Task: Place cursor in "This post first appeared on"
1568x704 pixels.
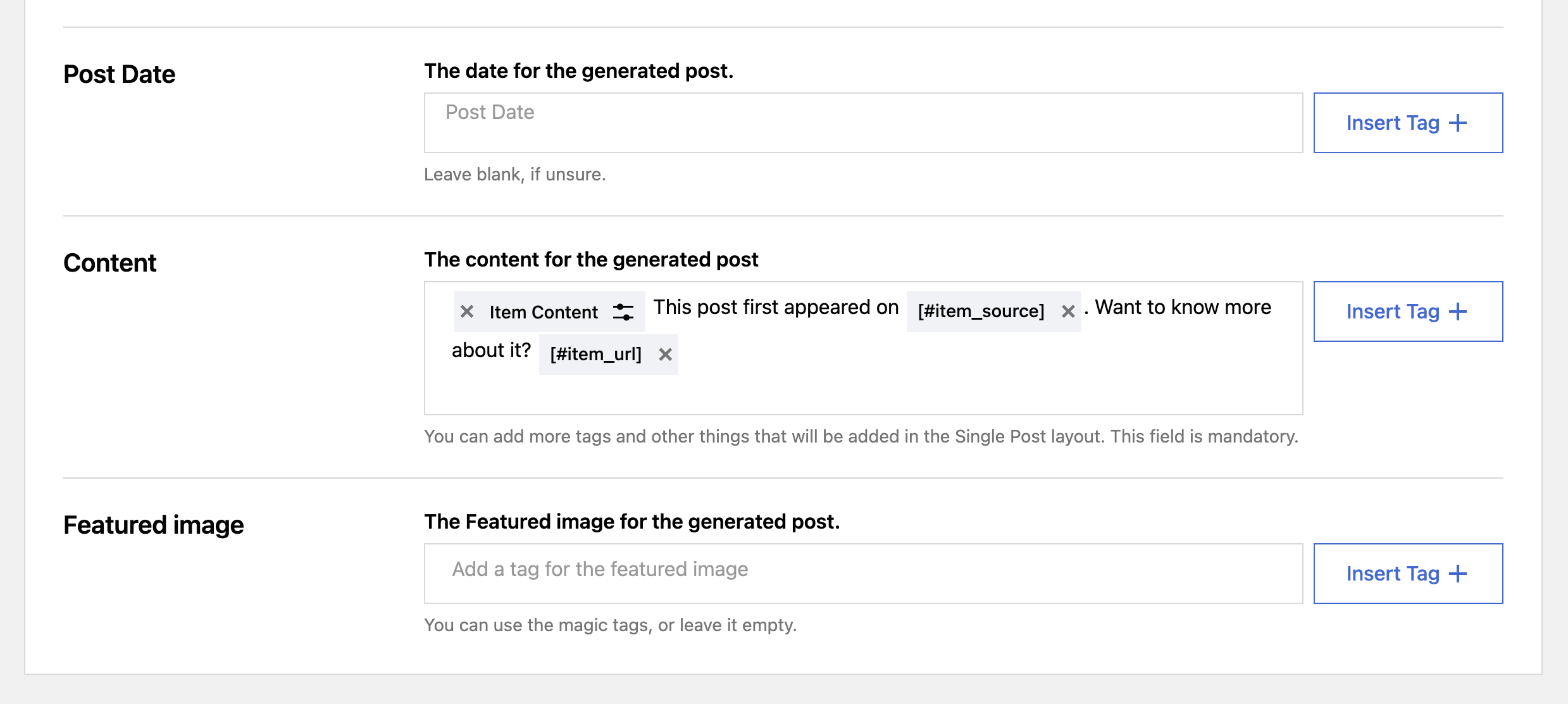Action: coord(776,308)
